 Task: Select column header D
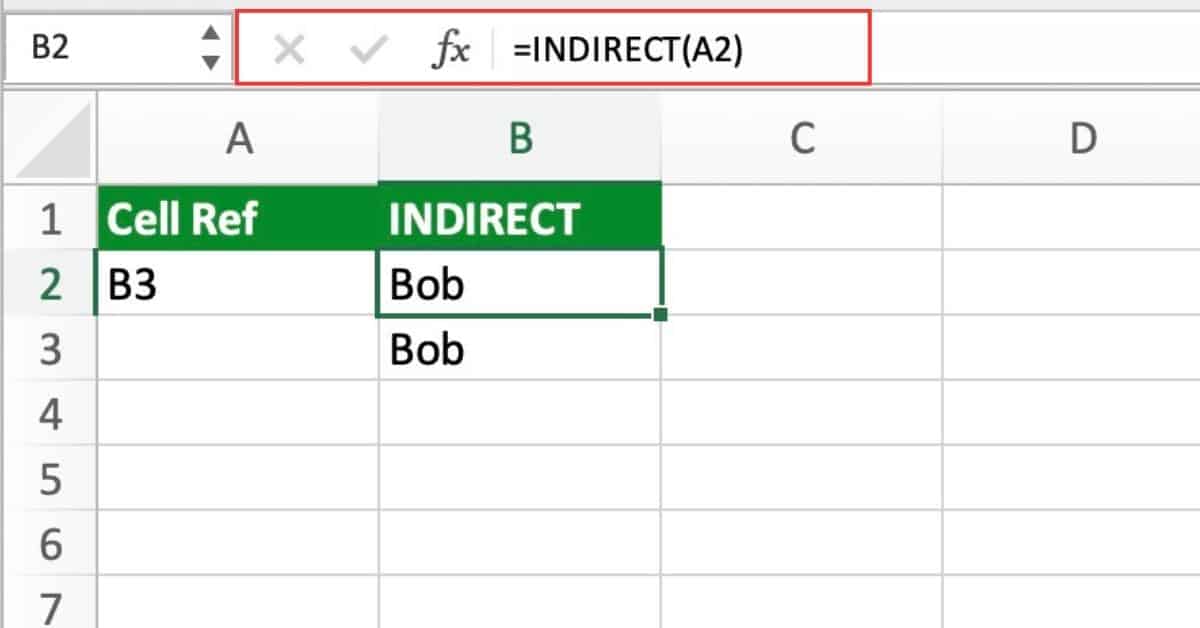point(1084,138)
